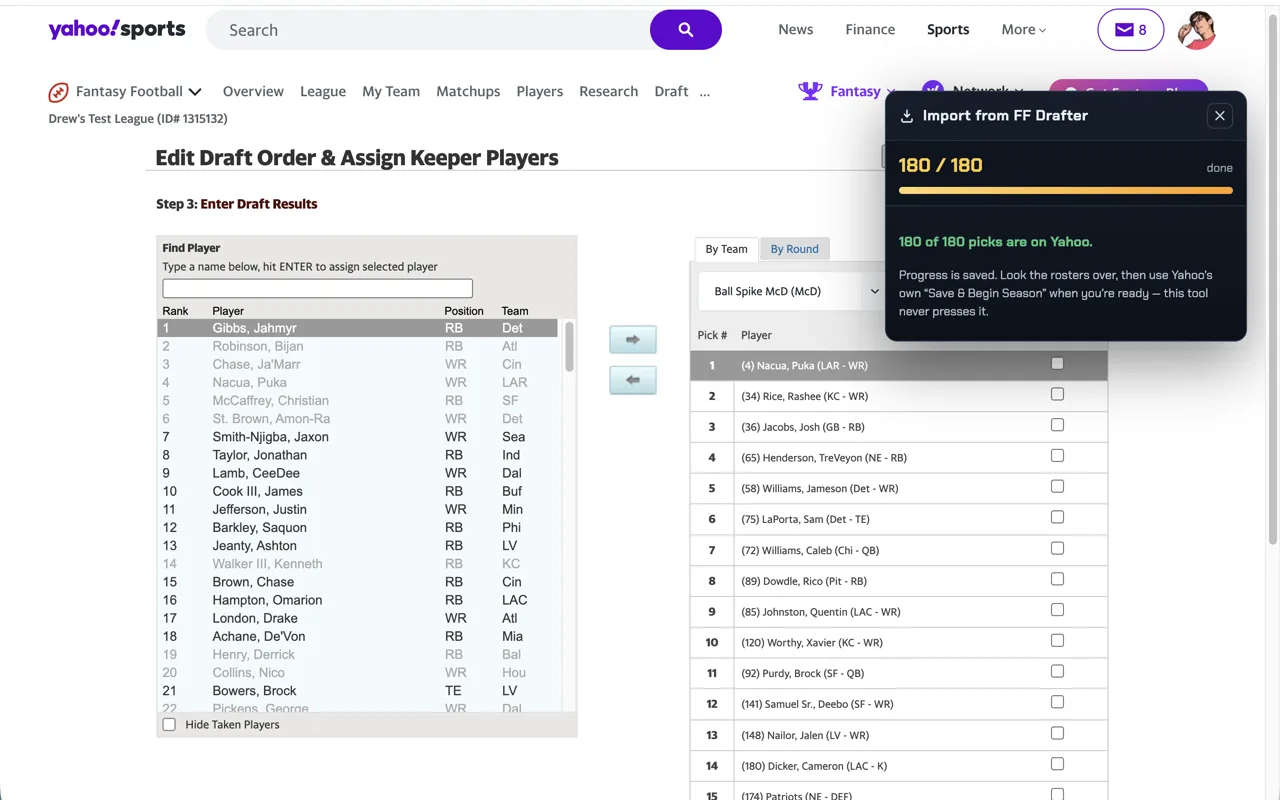Click the right arrow assign player button
The width and height of the screenshot is (1280, 800).
tap(633, 340)
